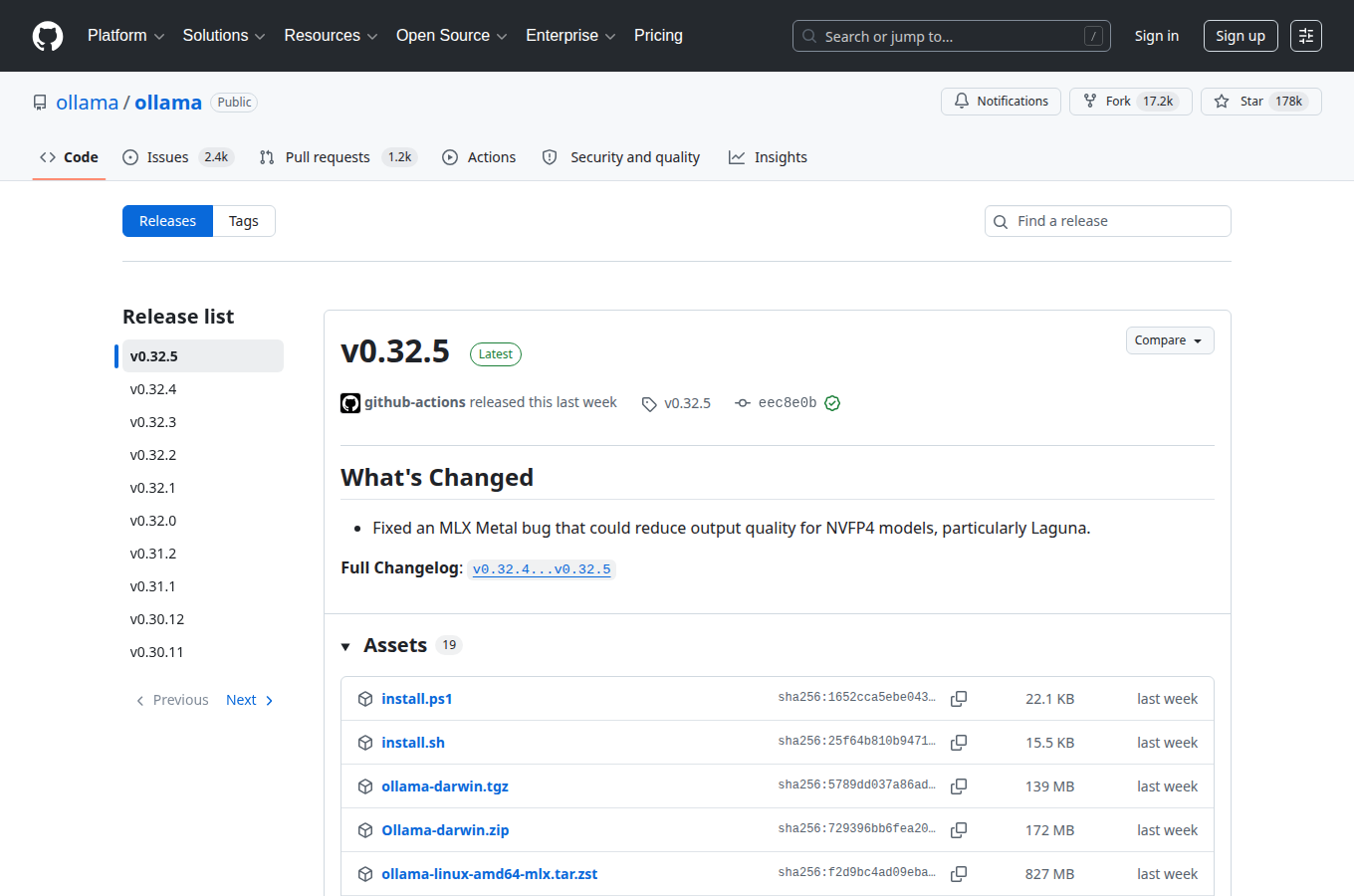Select v0.32.0 in the release list
This screenshot has height=896, width=1354.
202,521
